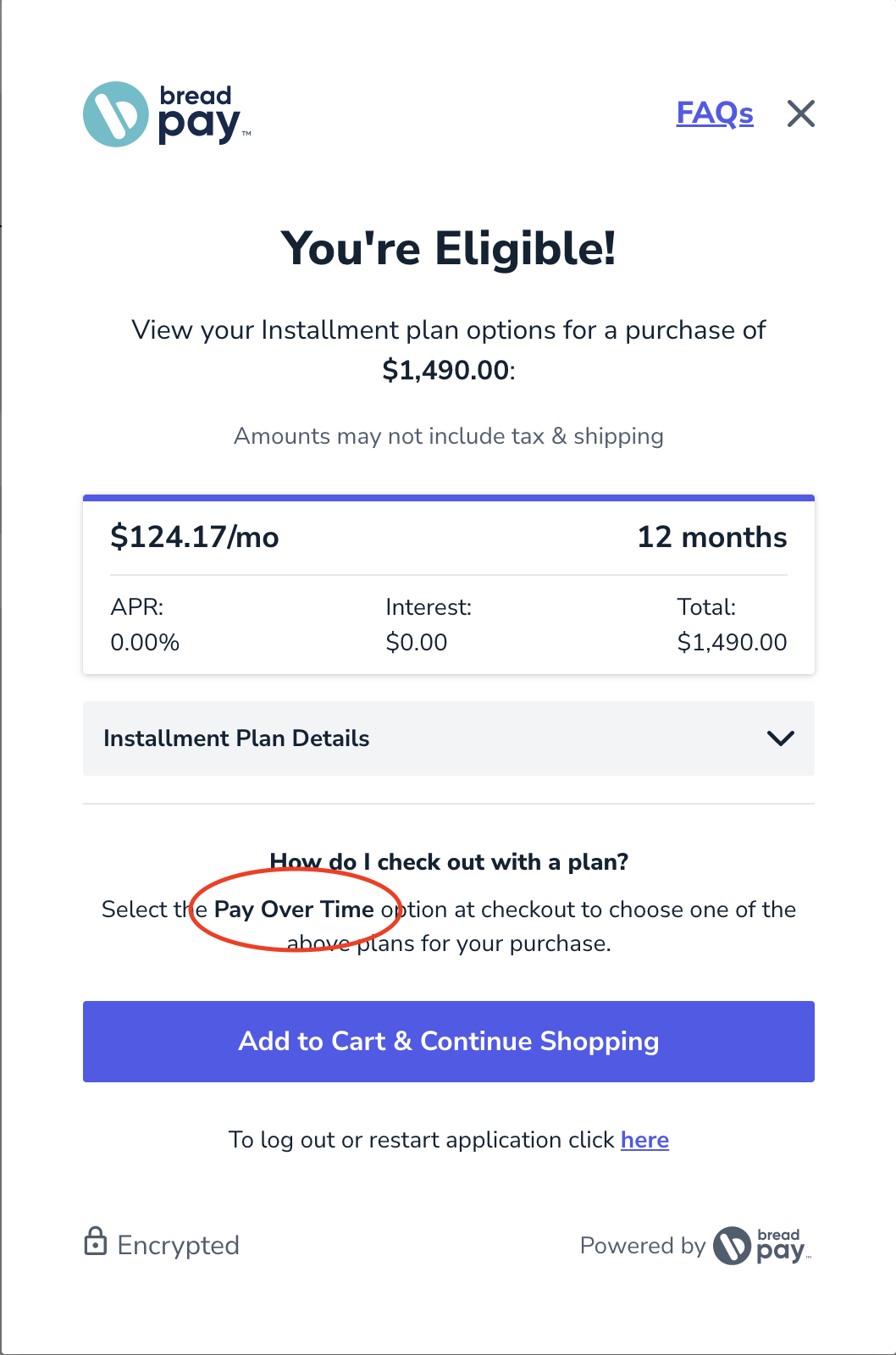Click the lock symbol in the footer

point(96,1244)
